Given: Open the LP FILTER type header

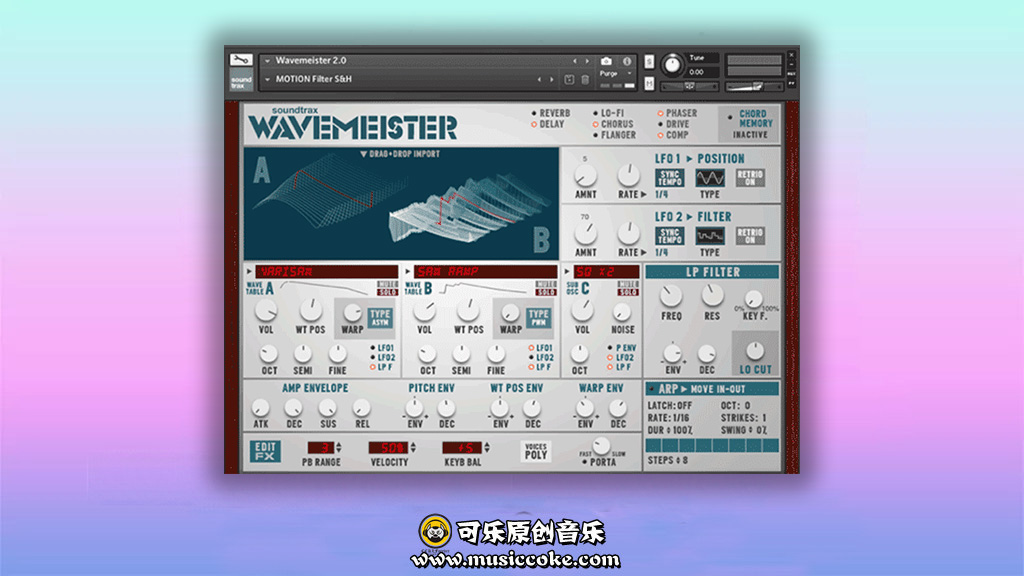Looking at the screenshot, I should (712, 272).
